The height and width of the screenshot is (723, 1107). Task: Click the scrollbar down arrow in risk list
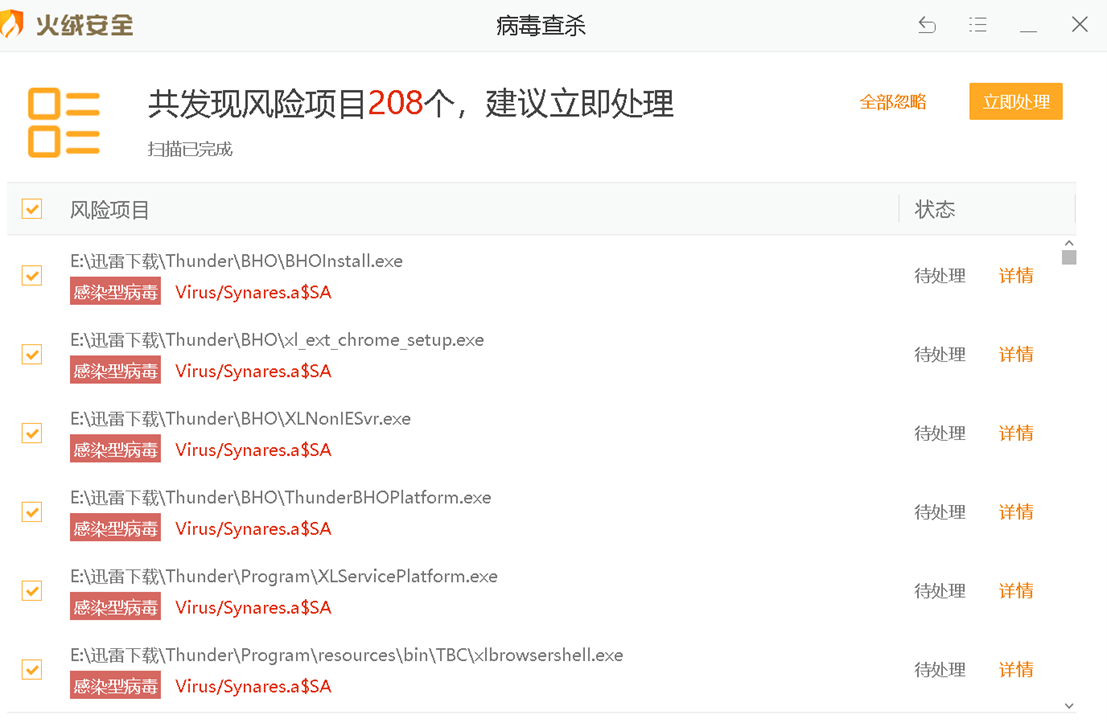tap(1069, 705)
